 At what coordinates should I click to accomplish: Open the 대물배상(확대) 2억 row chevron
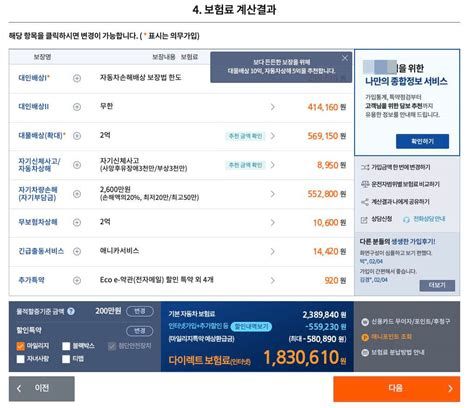273,136
